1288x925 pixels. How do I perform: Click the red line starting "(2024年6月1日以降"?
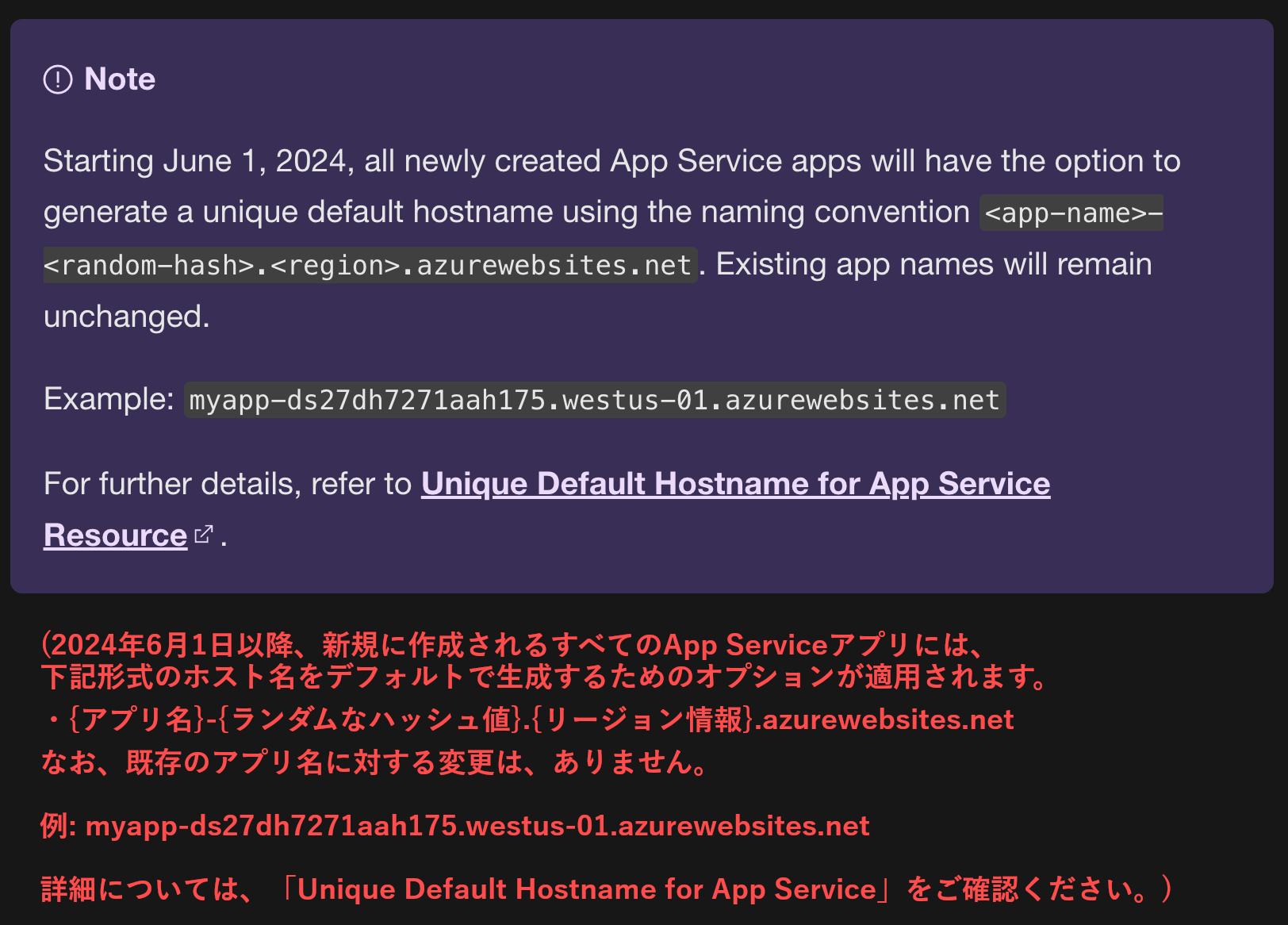click(x=512, y=645)
